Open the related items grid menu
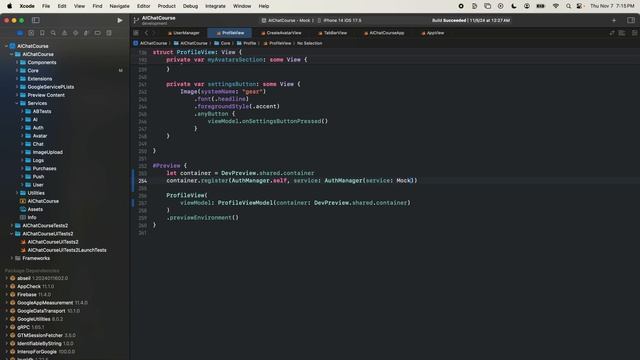Screen dimensions: 640x360 pos(136,33)
